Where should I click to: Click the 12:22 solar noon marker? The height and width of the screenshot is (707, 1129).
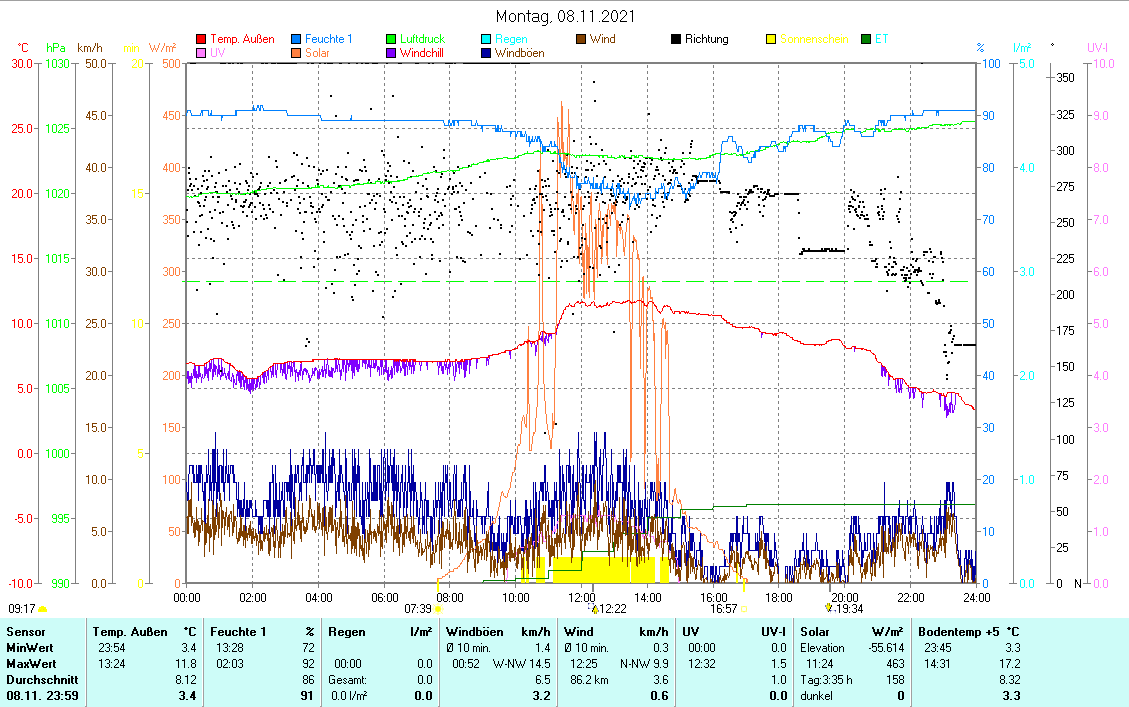point(594,608)
